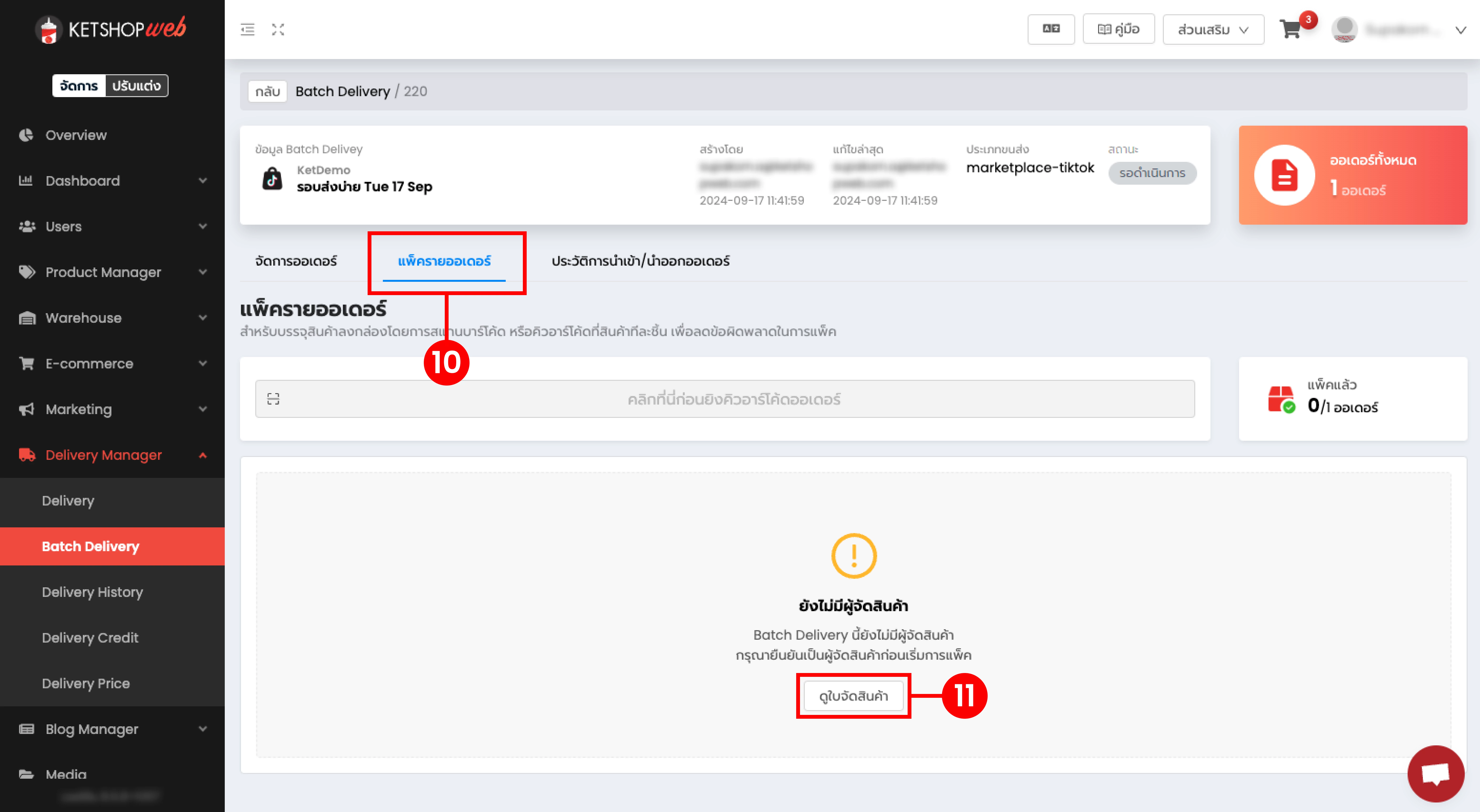Open the shopping cart icon
This screenshot has height=812, width=1480.
point(1291,29)
